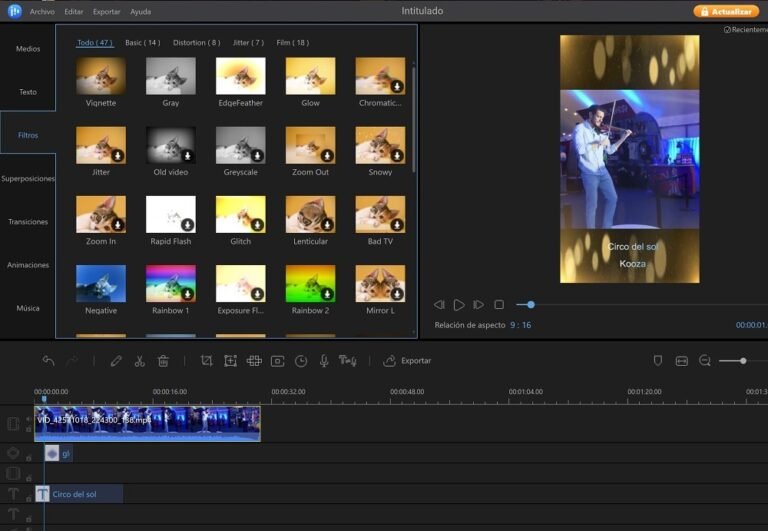Select the Circo del sol text clip
This screenshot has height=531, width=768.
point(79,494)
